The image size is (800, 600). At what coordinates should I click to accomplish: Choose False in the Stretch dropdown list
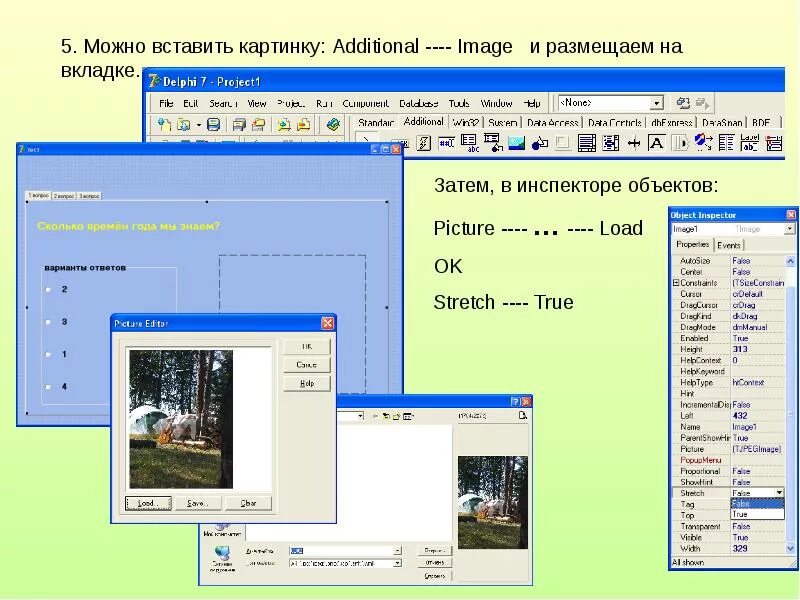coord(758,504)
